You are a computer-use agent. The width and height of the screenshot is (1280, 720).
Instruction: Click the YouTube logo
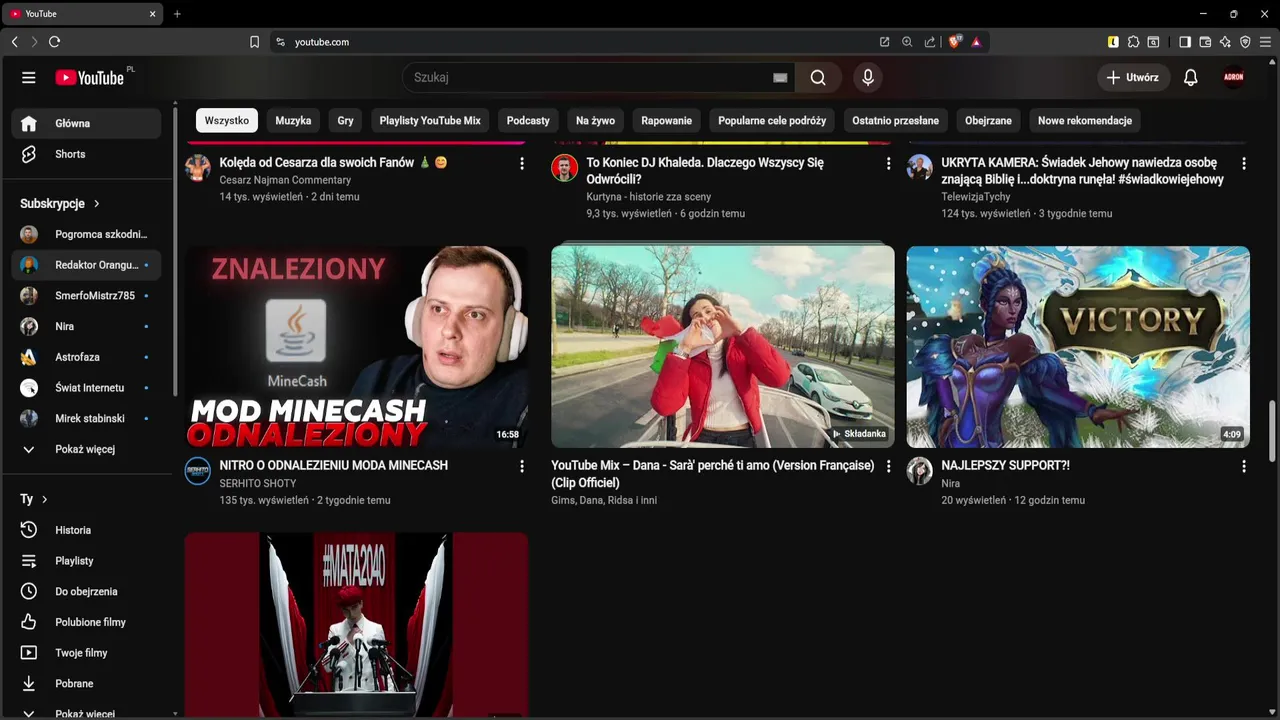[x=90, y=78]
